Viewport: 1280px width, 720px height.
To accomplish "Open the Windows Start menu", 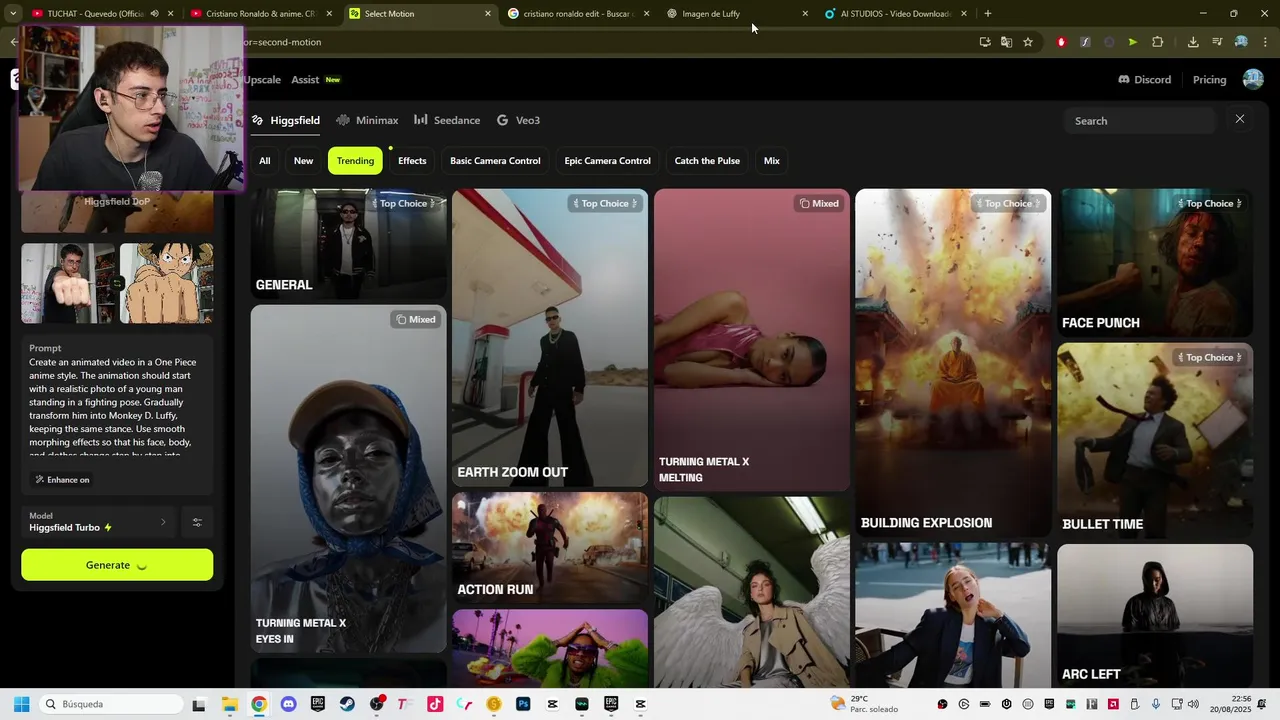I will click(21, 704).
